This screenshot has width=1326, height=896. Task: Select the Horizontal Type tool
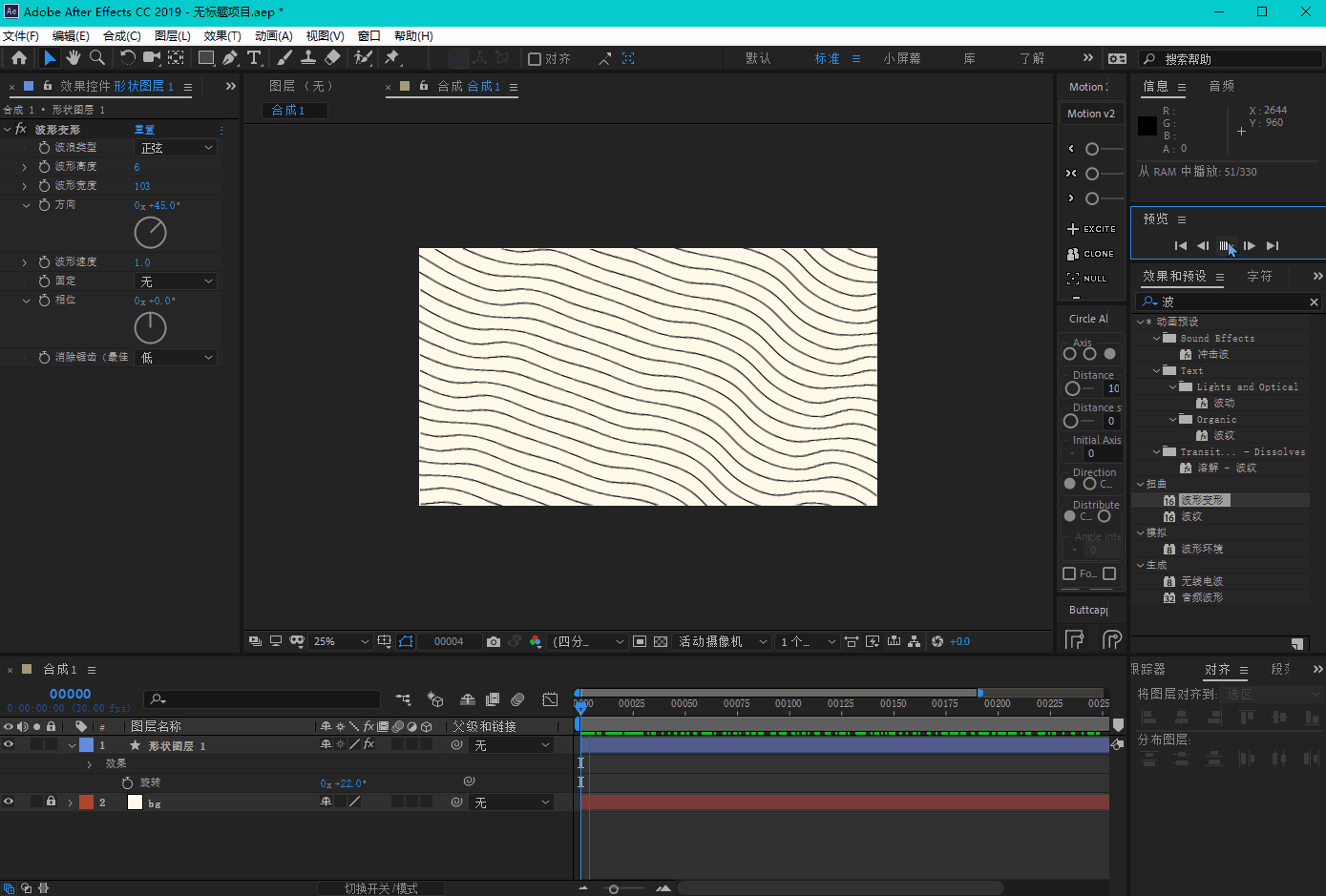(254, 58)
